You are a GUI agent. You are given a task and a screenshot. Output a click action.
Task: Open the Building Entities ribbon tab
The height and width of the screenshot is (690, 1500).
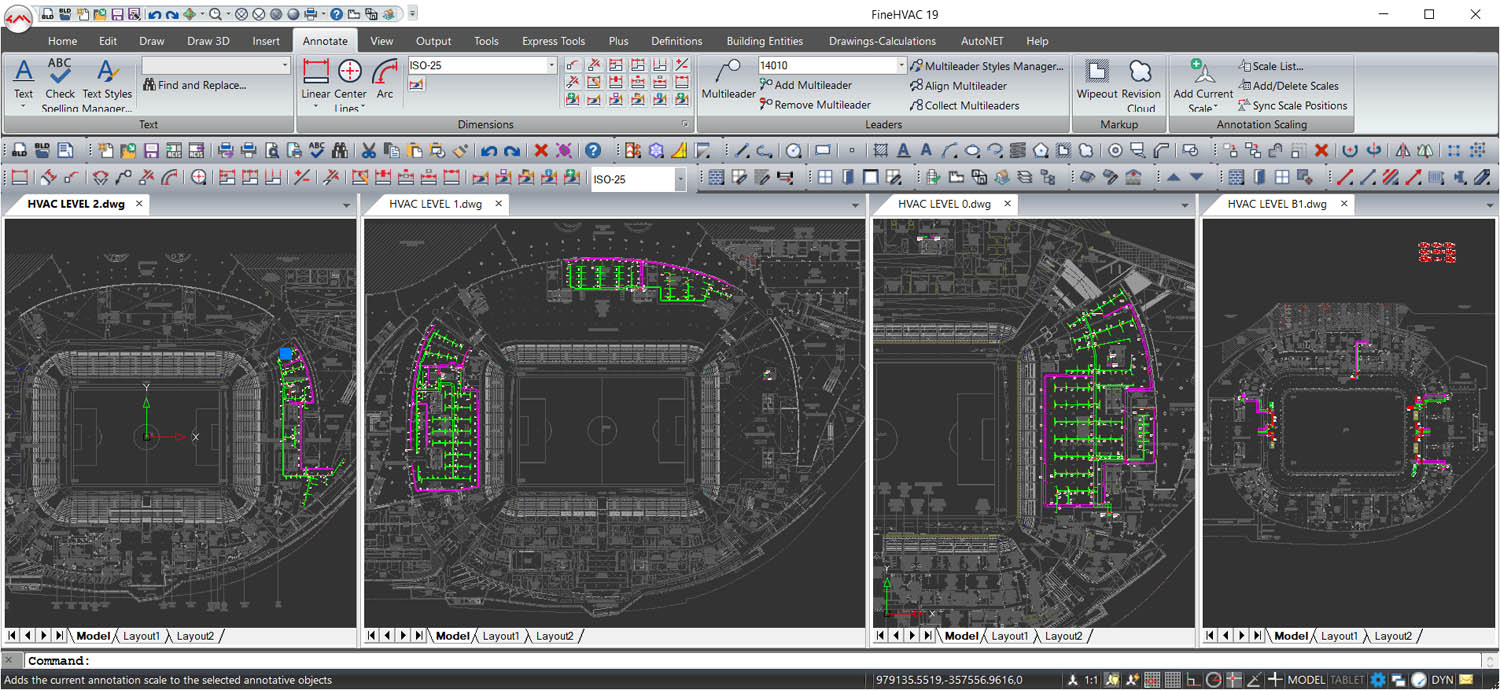[x=764, y=41]
